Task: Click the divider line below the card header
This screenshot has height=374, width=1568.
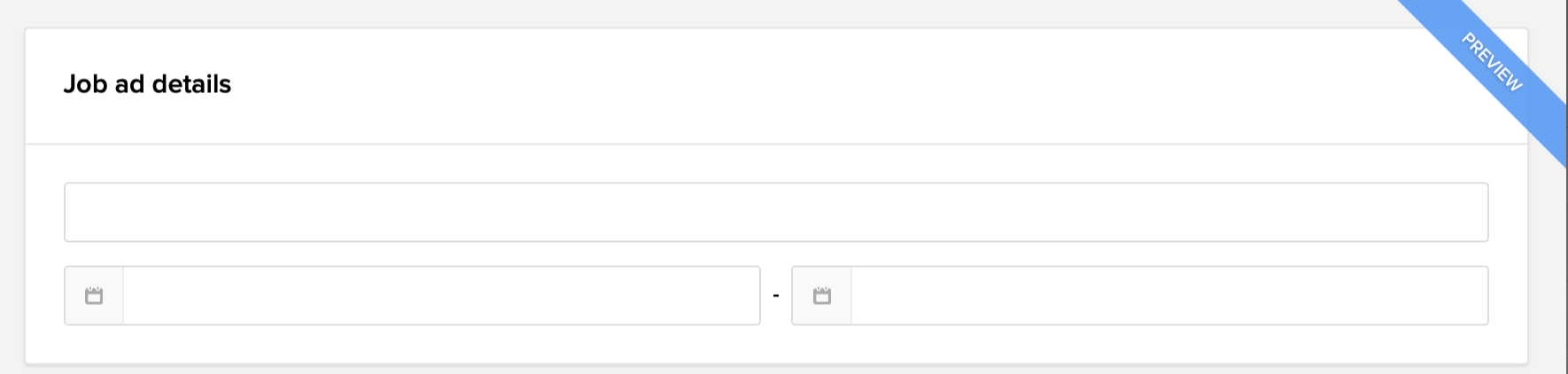Action: (709, 144)
